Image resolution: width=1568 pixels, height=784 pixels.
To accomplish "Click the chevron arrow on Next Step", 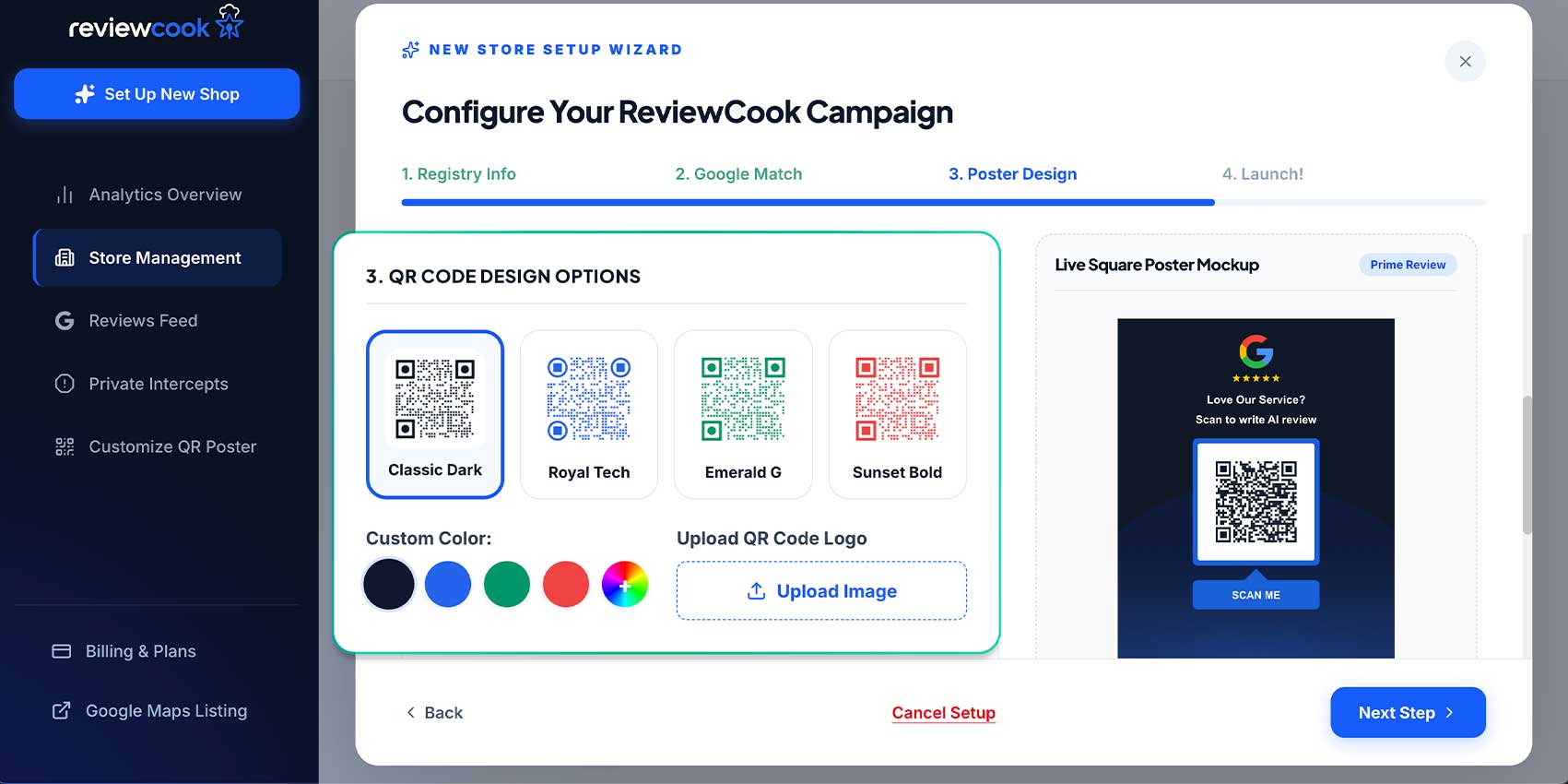I will coord(1449,712).
